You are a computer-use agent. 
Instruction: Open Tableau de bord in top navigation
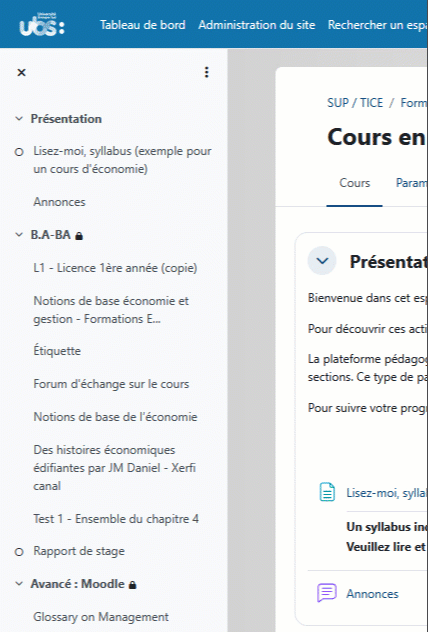pos(143,25)
